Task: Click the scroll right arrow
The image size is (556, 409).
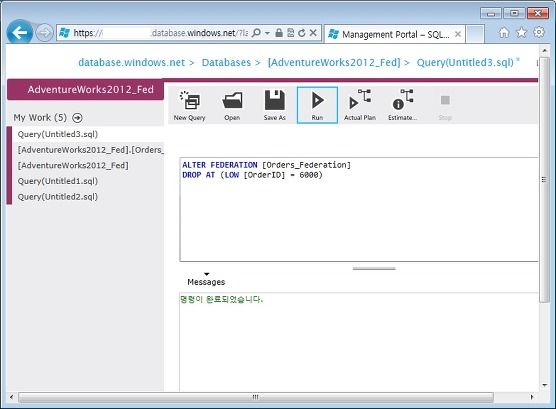Action: 532,397
